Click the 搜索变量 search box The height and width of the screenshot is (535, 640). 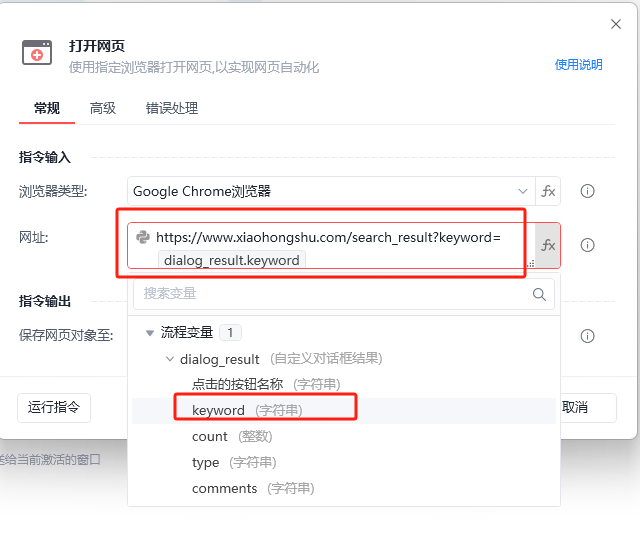343,294
